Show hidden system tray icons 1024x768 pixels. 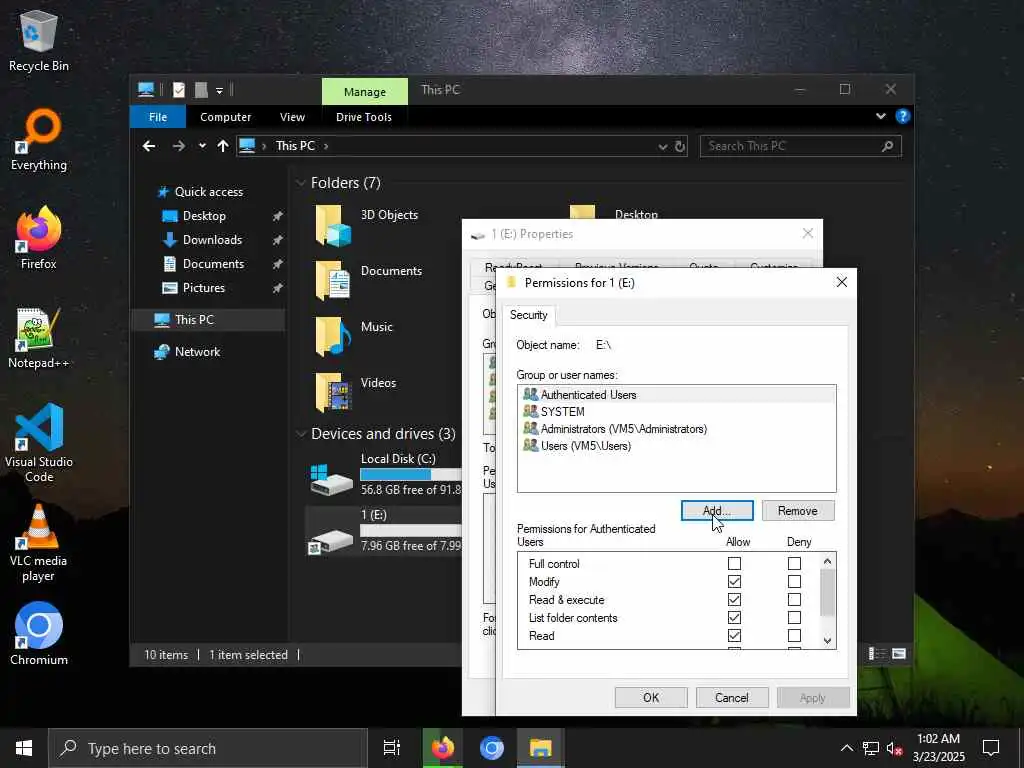[x=846, y=748]
